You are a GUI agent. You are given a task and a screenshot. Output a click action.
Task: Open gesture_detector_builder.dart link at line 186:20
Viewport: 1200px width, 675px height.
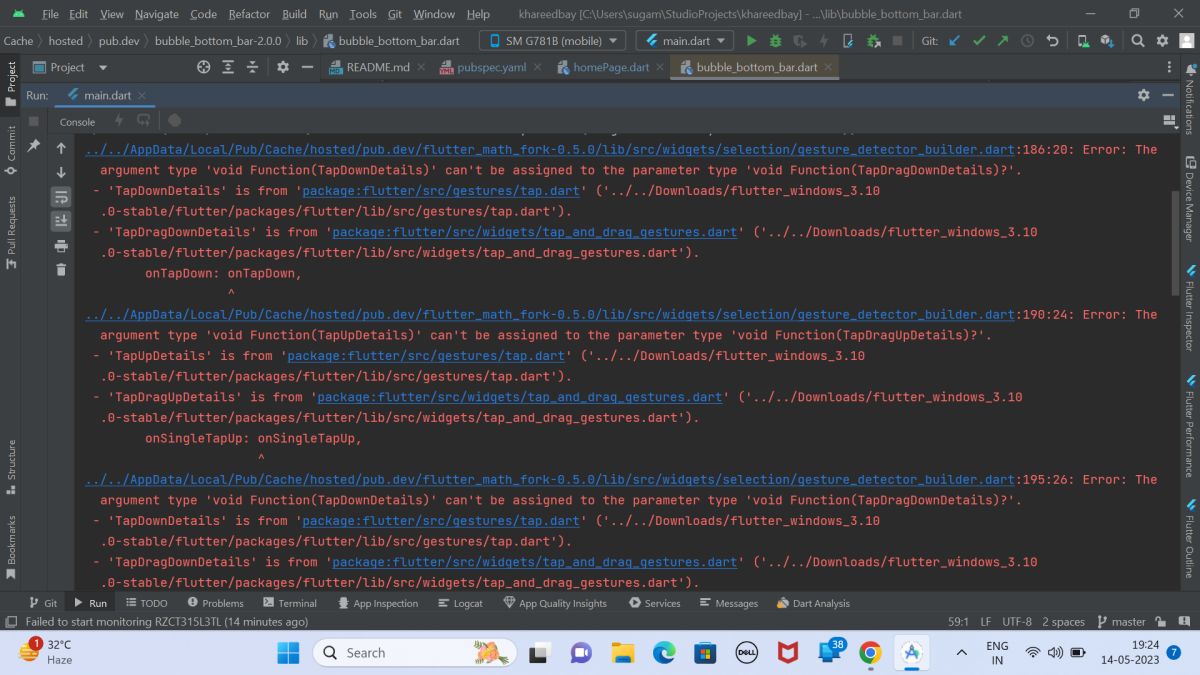coord(550,149)
